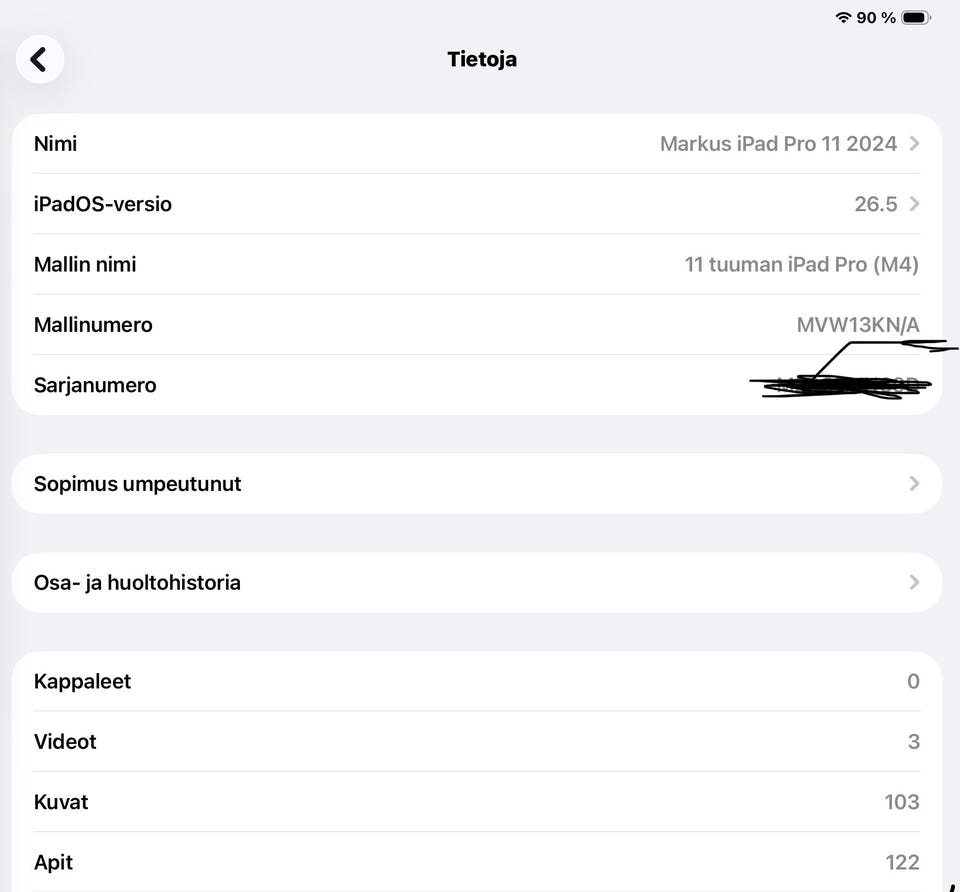This screenshot has height=892, width=960.
Task: Expand the iPadOS-versio chevron
Action: [x=914, y=204]
